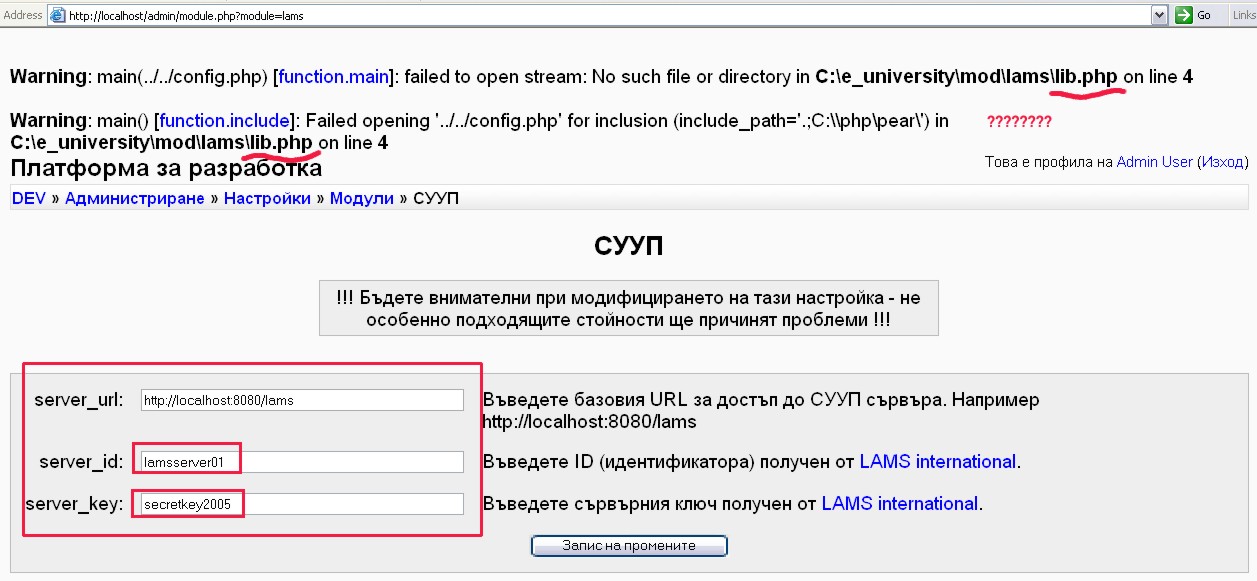Screen dimensions: 1257x581
Task: Click the Address label on the toolbar
Action: pyautogui.click(x=23, y=15)
